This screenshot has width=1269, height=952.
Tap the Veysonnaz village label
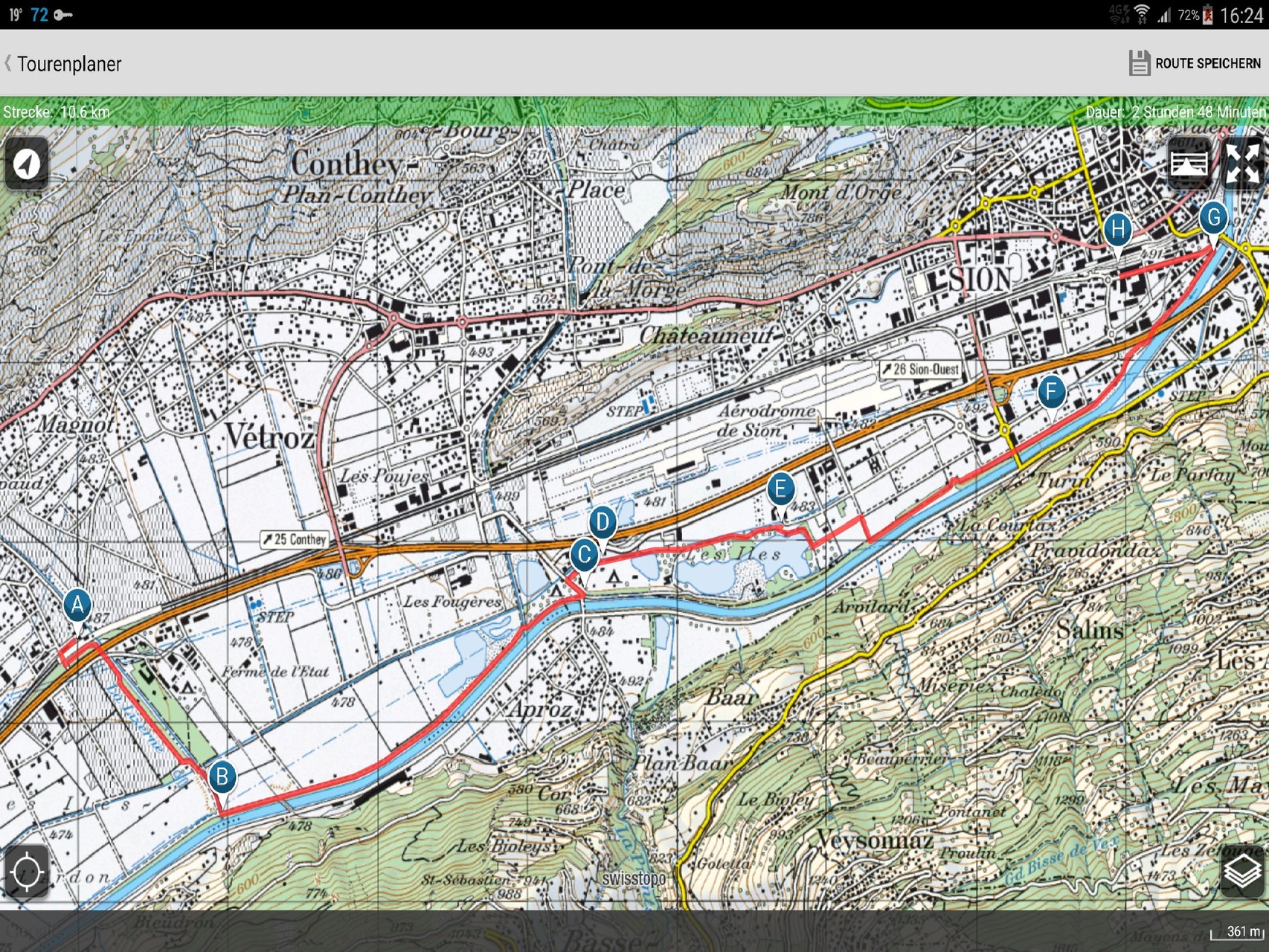(x=875, y=840)
